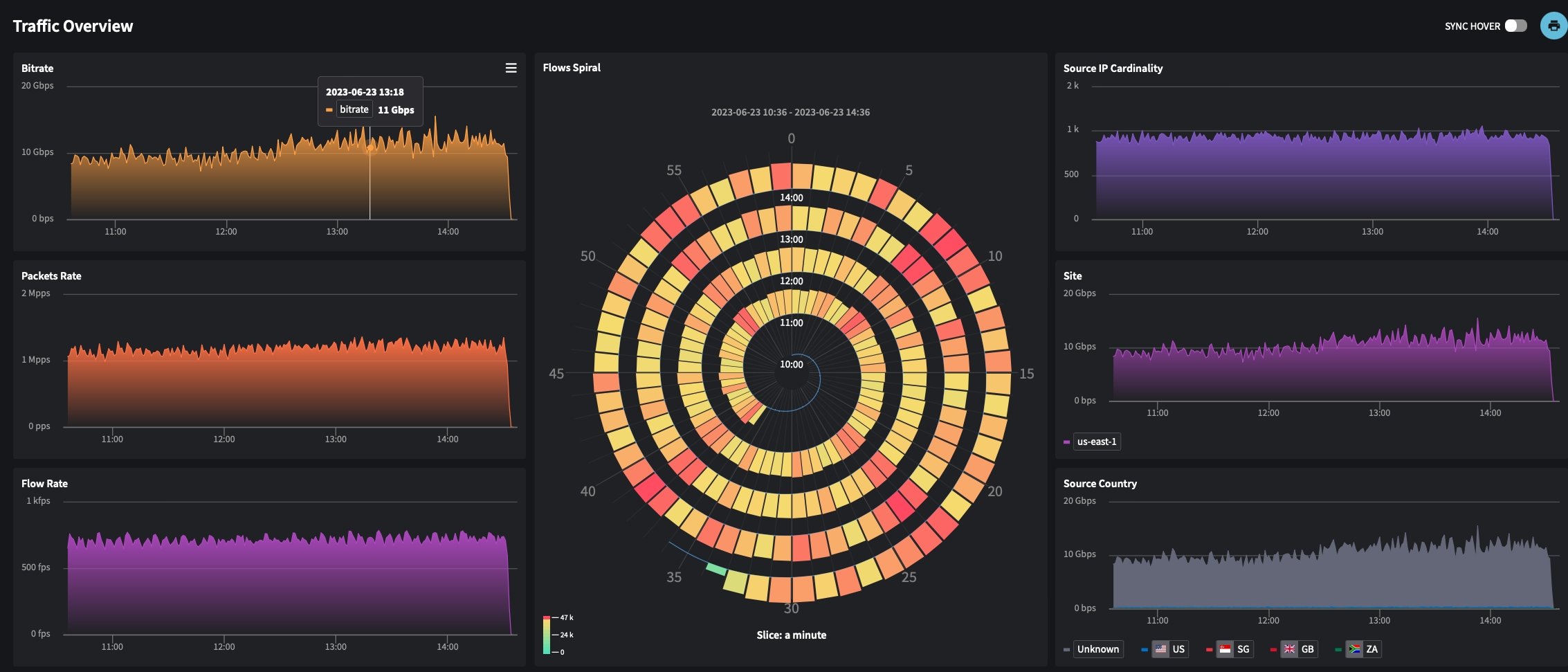Click the purple us-east-1 legend color marker
Image resolution: width=1568 pixels, height=672 pixels.
pos(1066,442)
